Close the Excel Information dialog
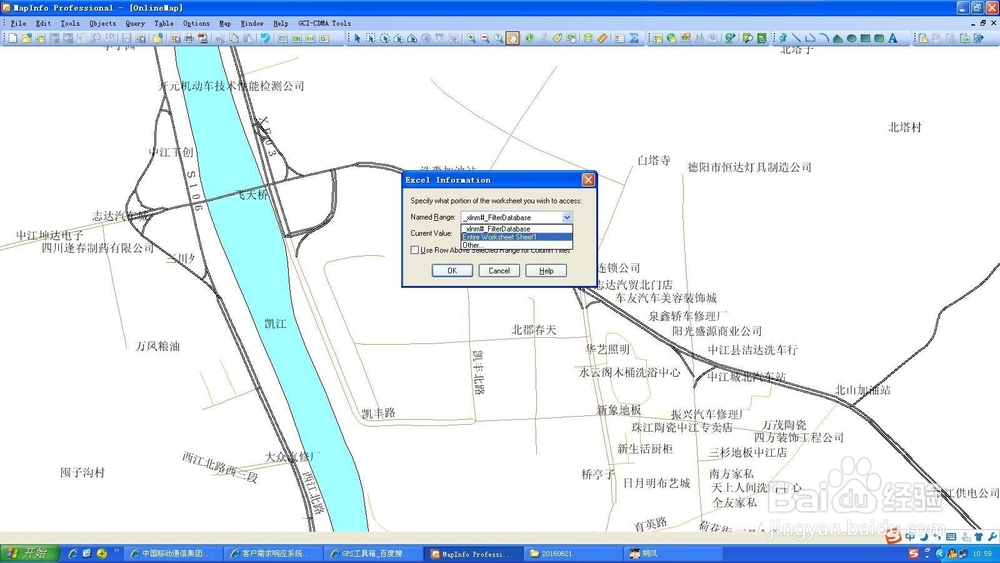The width and height of the screenshot is (1000, 563). point(588,180)
